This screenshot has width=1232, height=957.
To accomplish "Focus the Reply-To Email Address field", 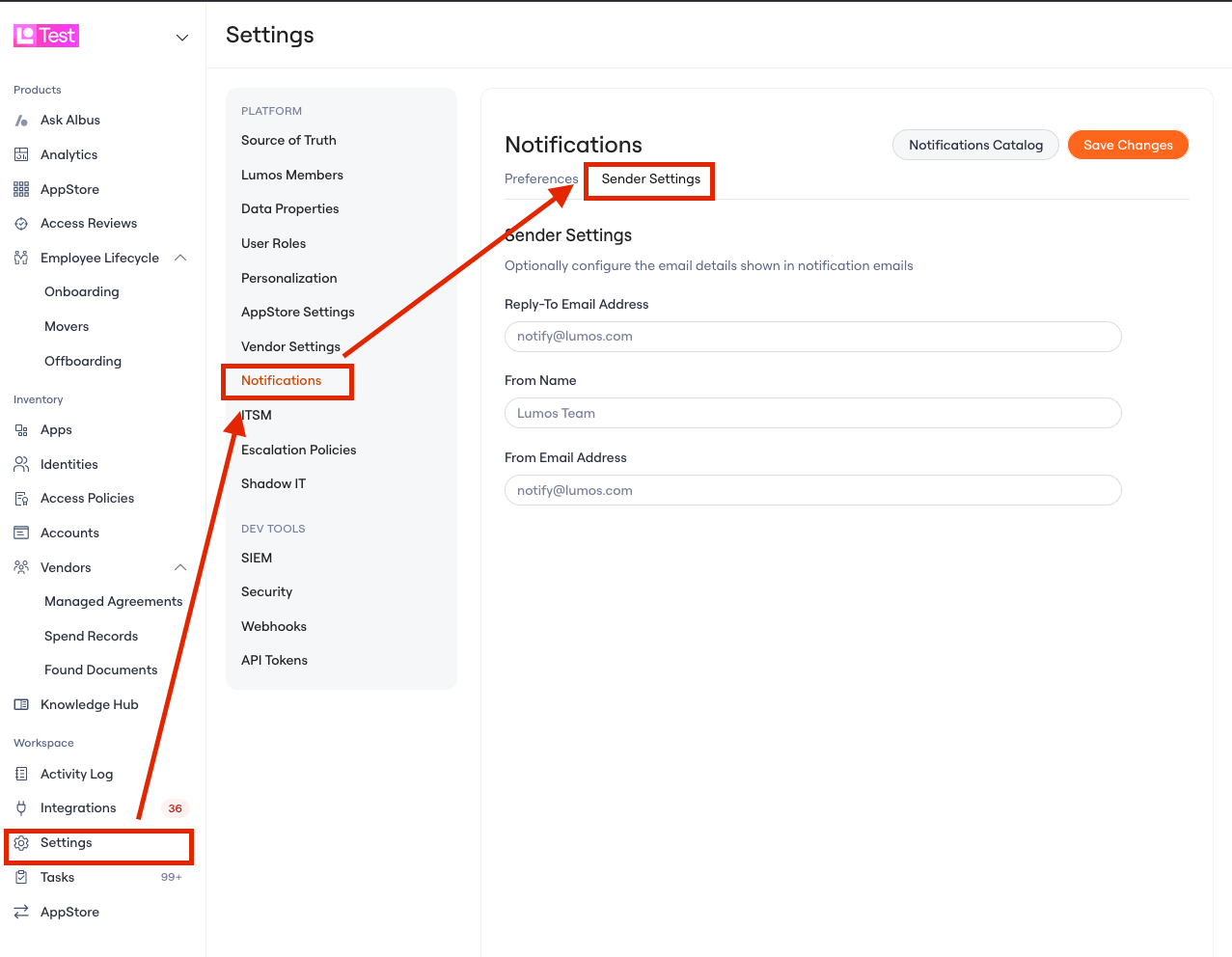I will [x=812, y=337].
